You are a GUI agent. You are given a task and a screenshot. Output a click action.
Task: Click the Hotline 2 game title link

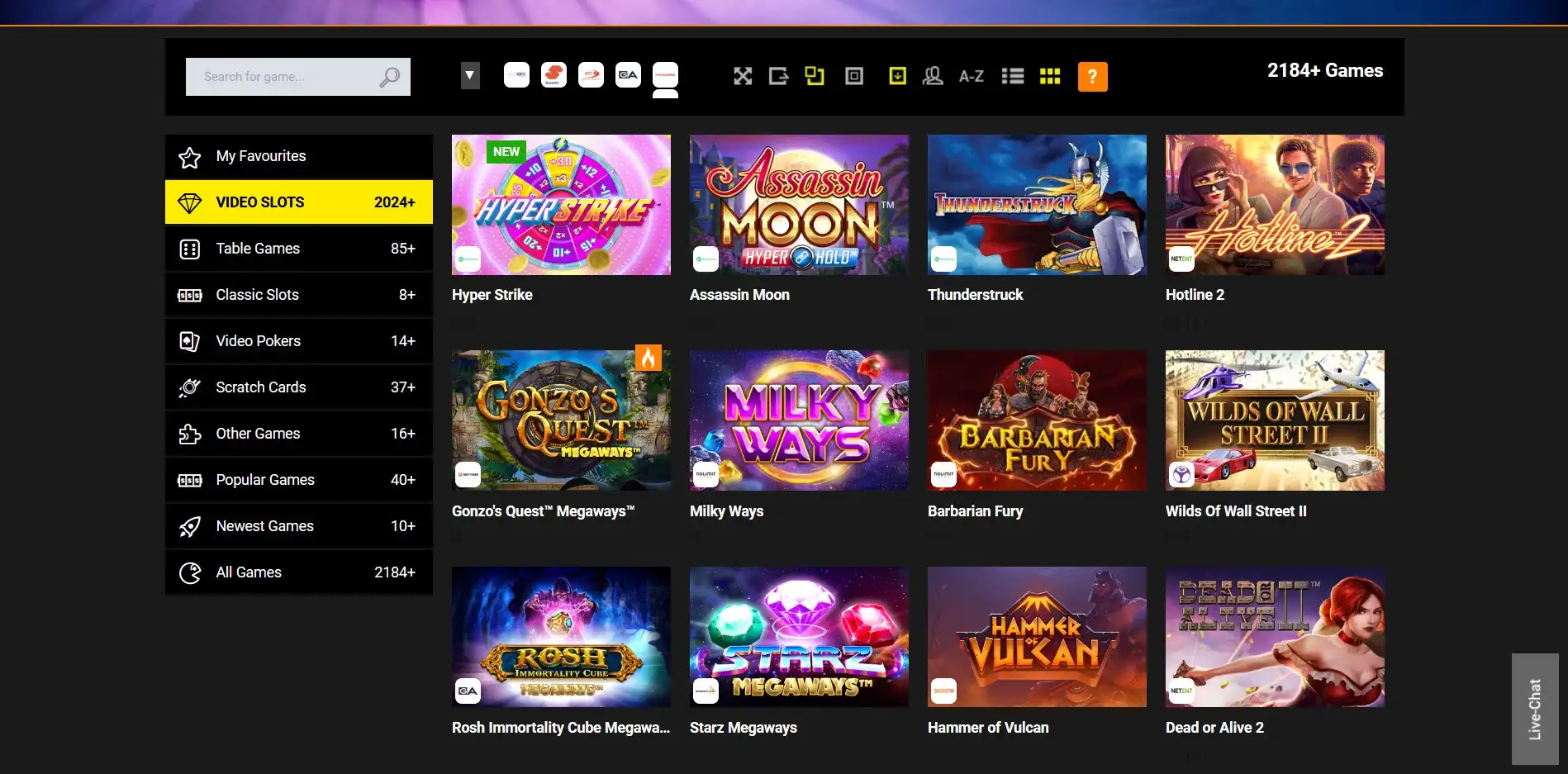[1195, 295]
